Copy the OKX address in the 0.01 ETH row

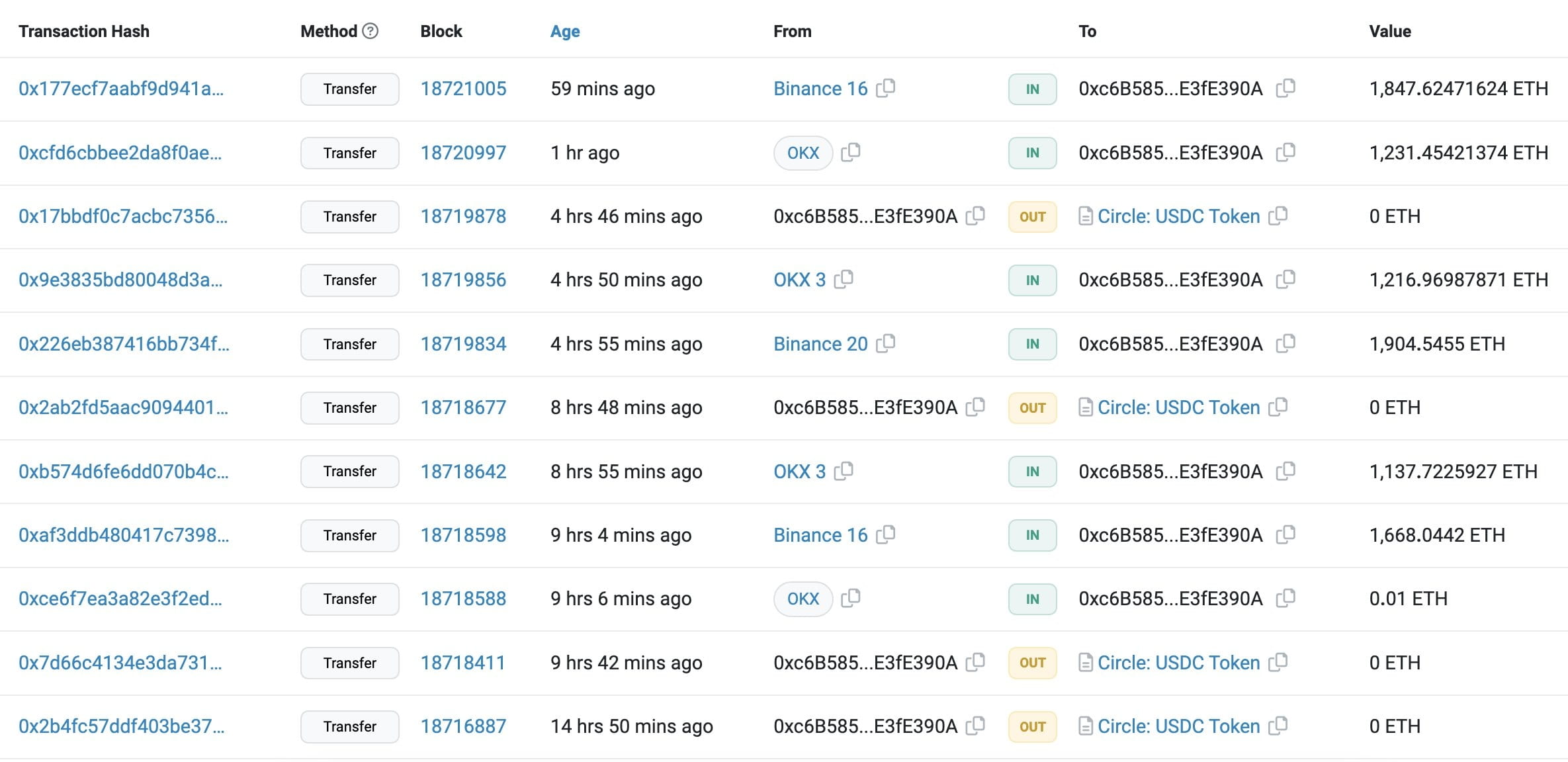tap(850, 598)
